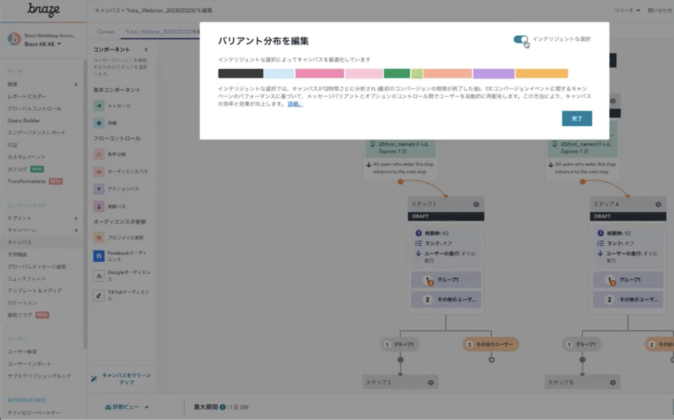The height and width of the screenshot is (420, 674).
Task: Open ユーザーインポート in the sidebar
Action: (29, 364)
